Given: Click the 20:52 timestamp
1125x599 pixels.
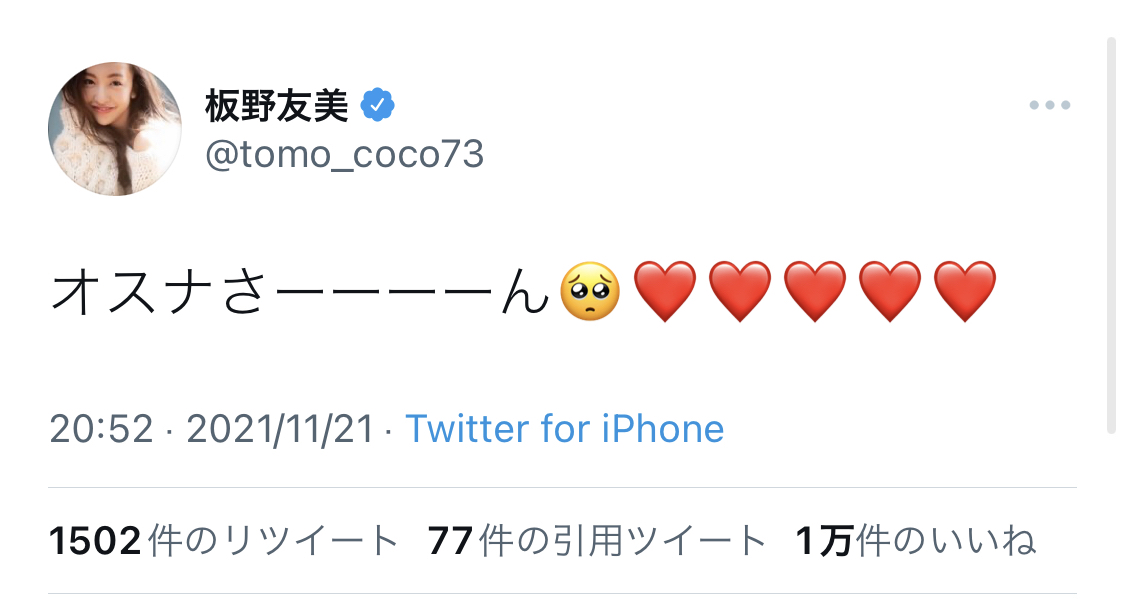Looking at the screenshot, I should click(x=101, y=429).
